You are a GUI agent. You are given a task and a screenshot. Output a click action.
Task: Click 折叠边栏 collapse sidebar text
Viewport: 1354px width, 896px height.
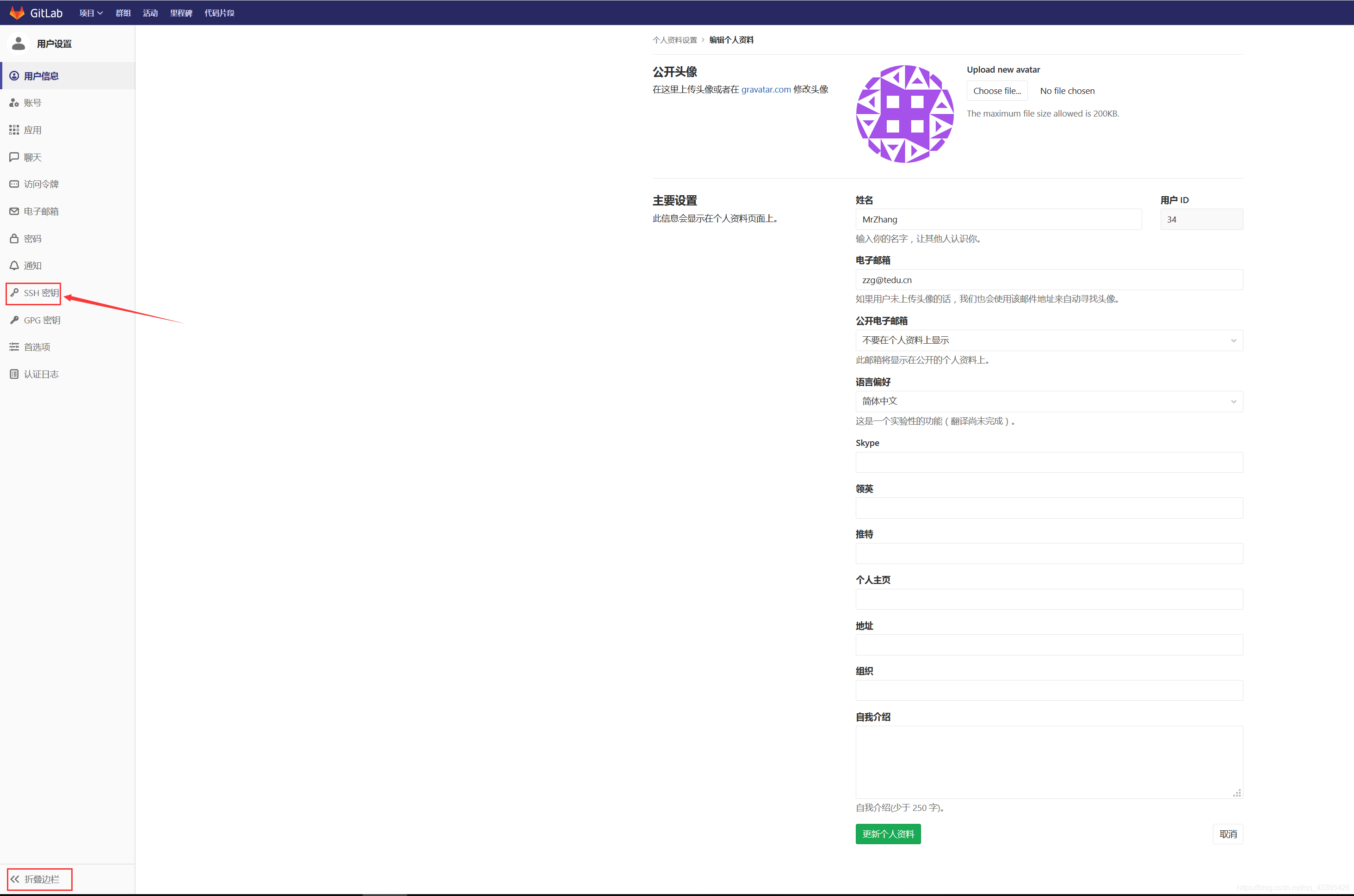pyautogui.click(x=42, y=879)
